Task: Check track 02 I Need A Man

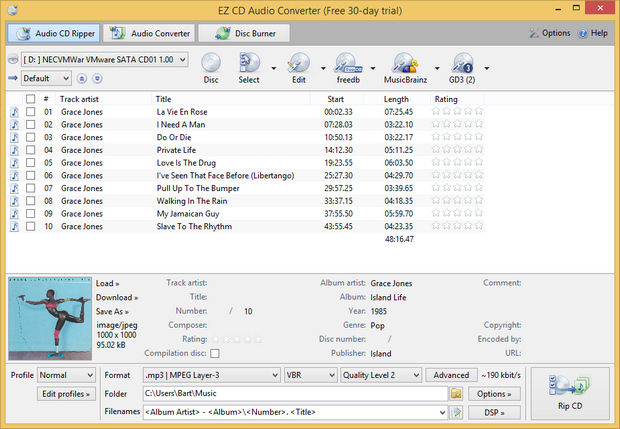Action: tap(30, 125)
